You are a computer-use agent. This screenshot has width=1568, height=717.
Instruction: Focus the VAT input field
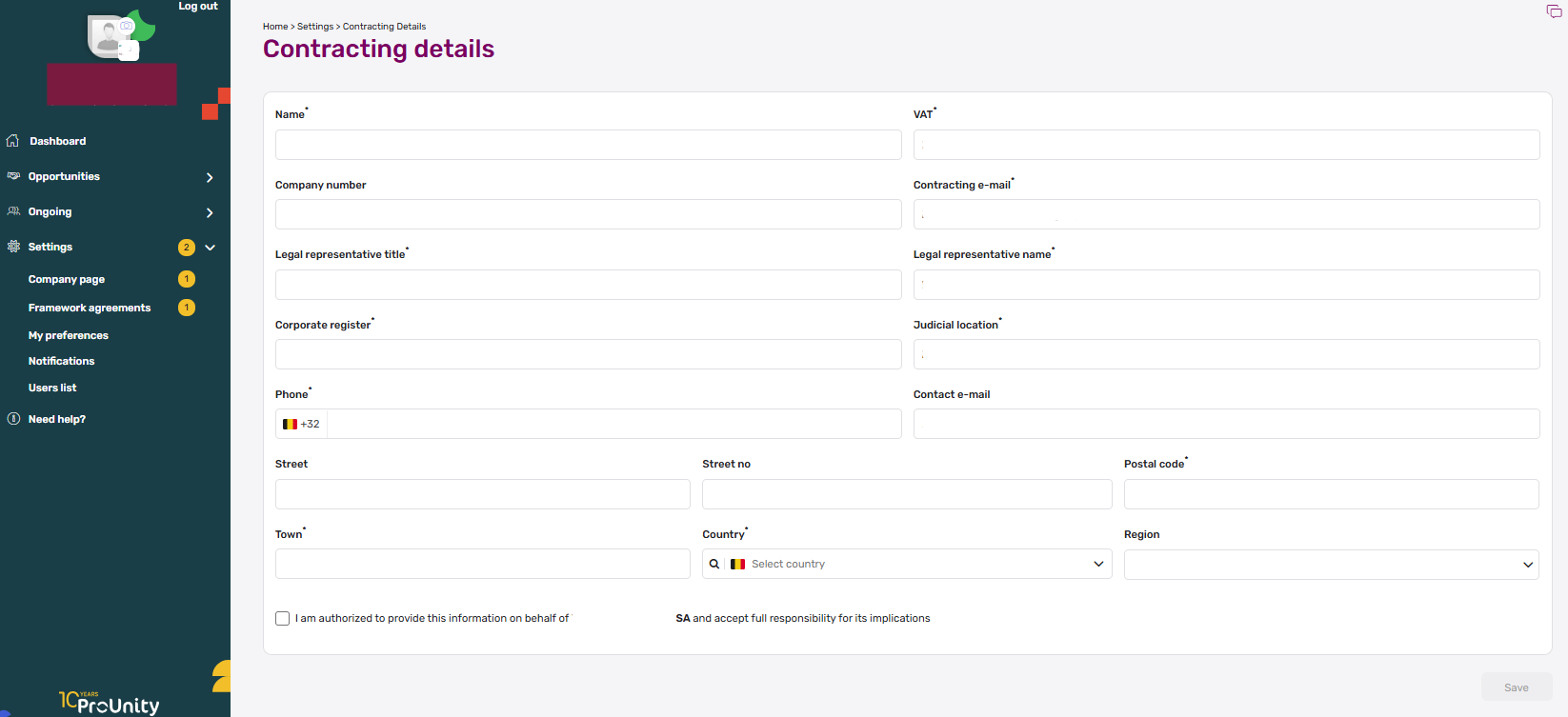click(x=1227, y=145)
